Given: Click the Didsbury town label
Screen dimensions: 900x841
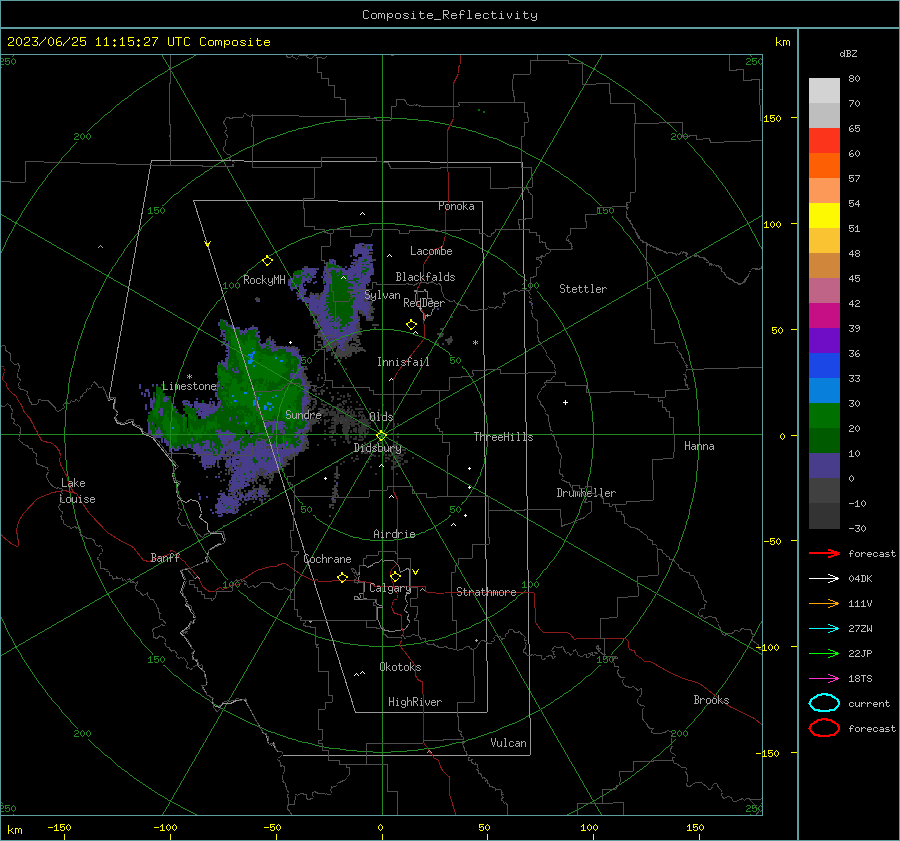Looking at the screenshot, I should coord(378,448).
